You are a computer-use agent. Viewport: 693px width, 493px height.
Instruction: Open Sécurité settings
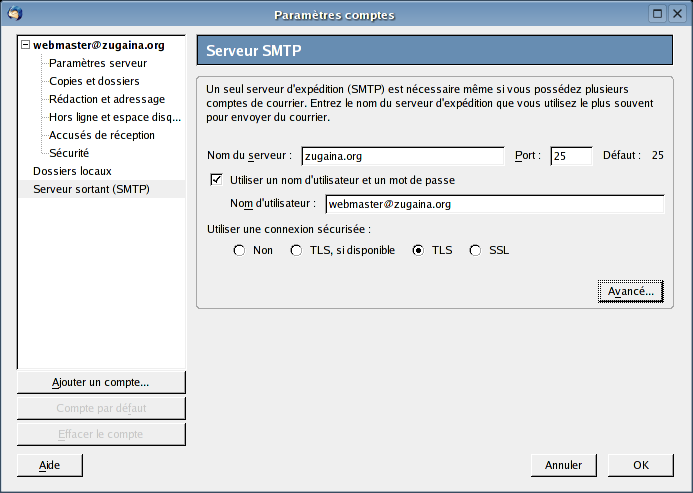tap(69, 153)
